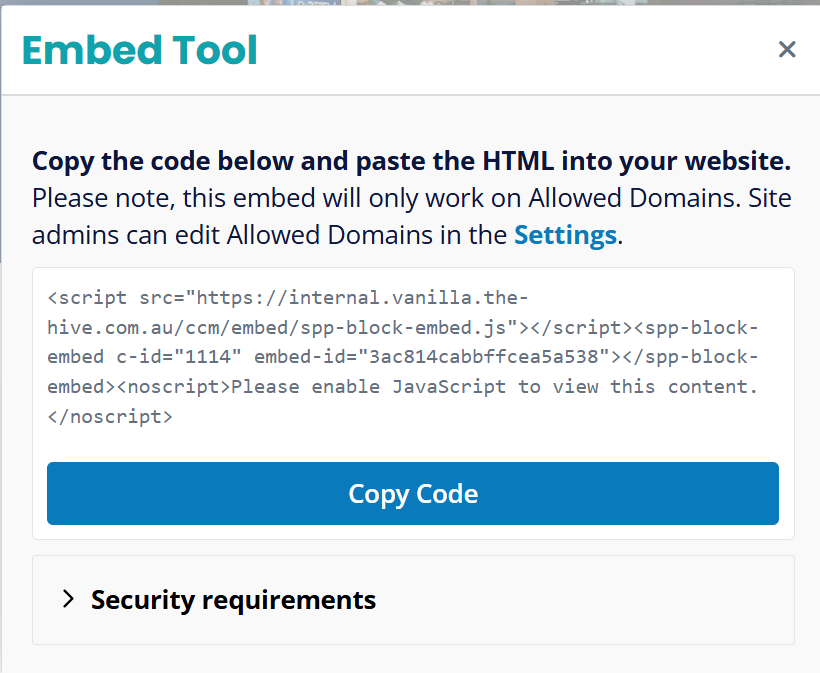
Task: Open the Settings link
Action: 565,235
